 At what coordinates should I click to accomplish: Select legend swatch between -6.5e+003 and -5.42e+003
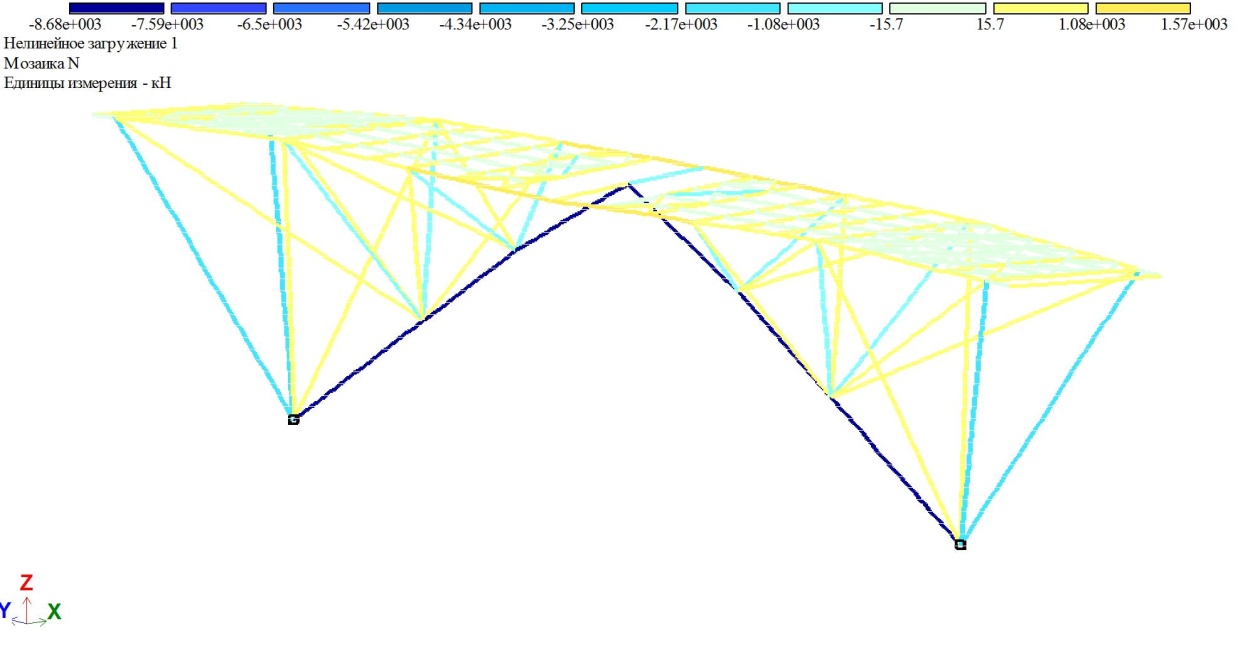(x=321, y=8)
